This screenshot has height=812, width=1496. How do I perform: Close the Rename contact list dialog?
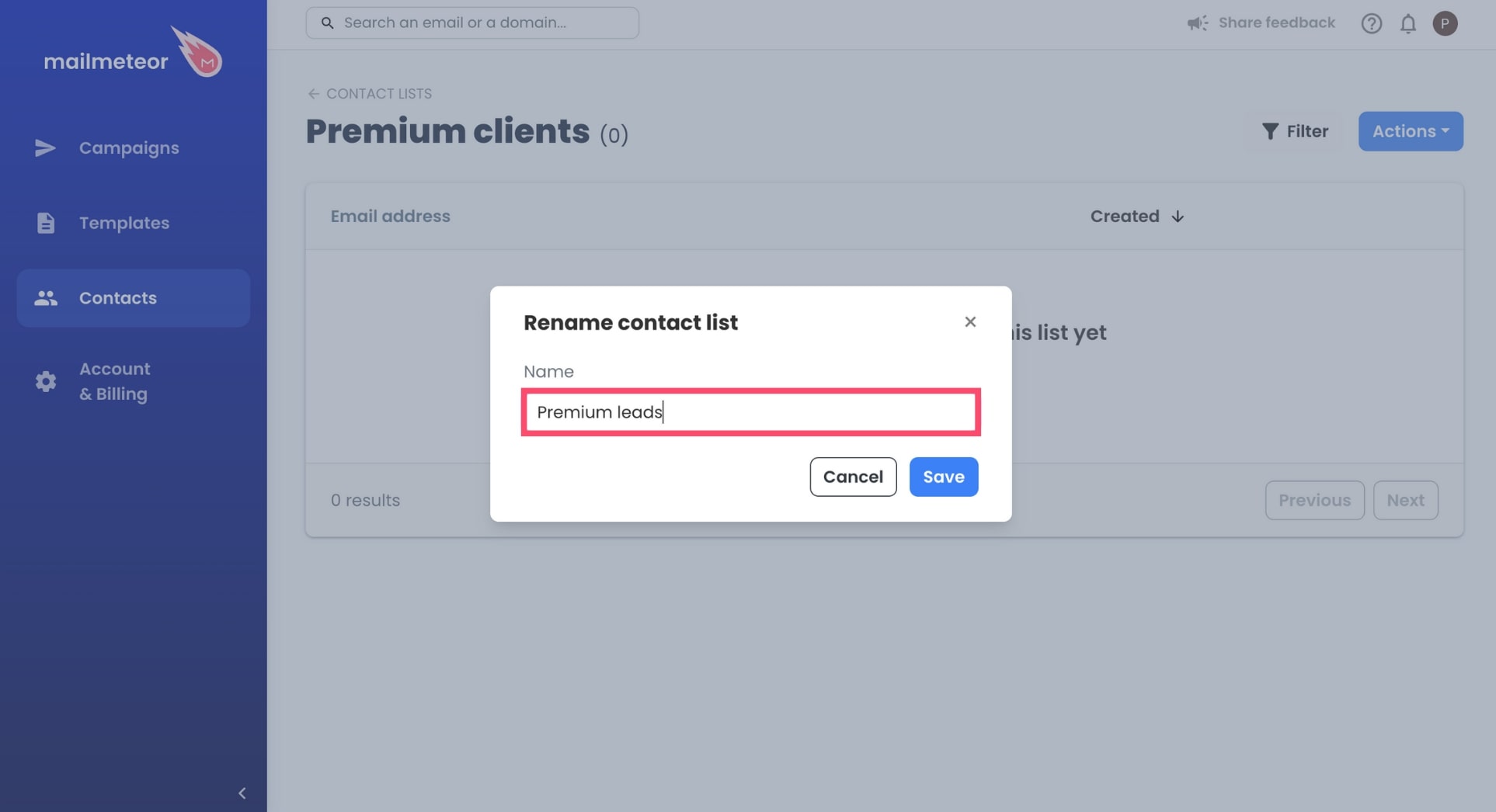click(970, 321)
